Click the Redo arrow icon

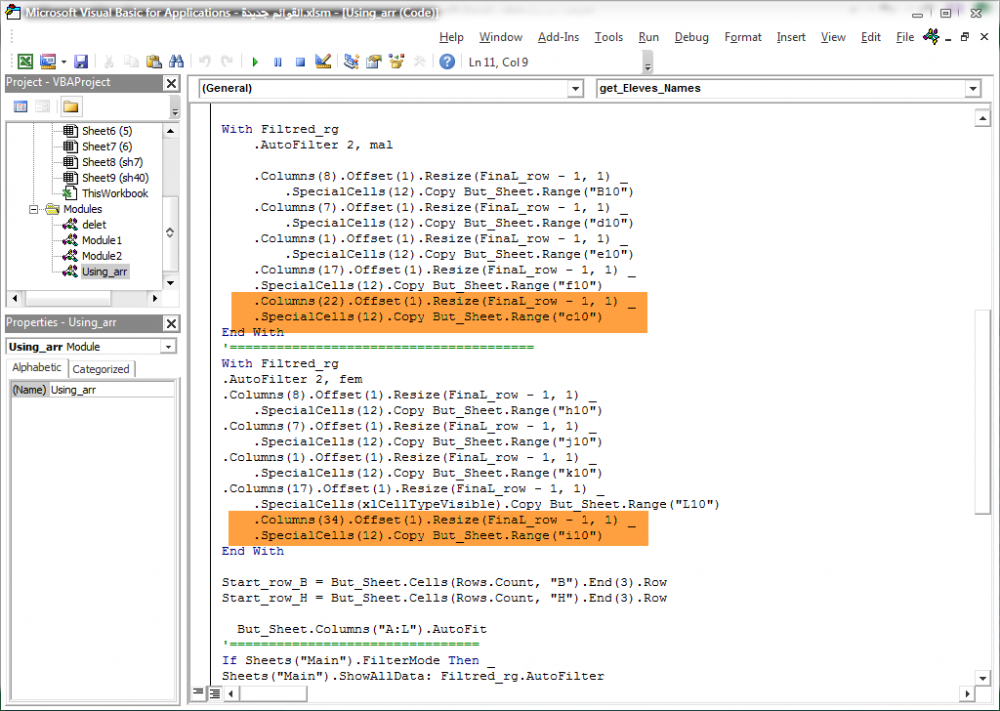point(226,62)
